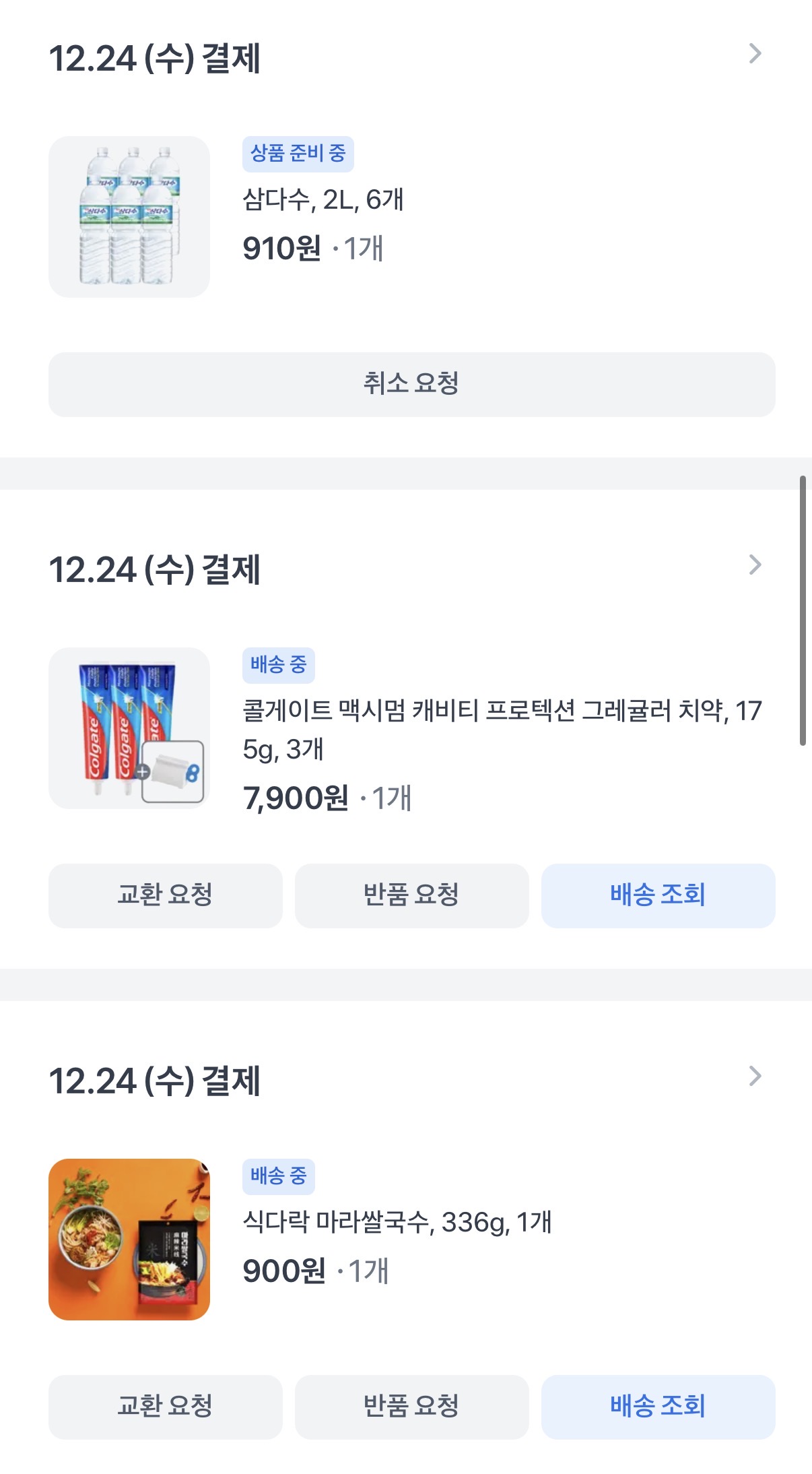
Task: Open the Samdasoo water bottles product thumbnail
Action: pyautogui.click(x=129, y=217)
